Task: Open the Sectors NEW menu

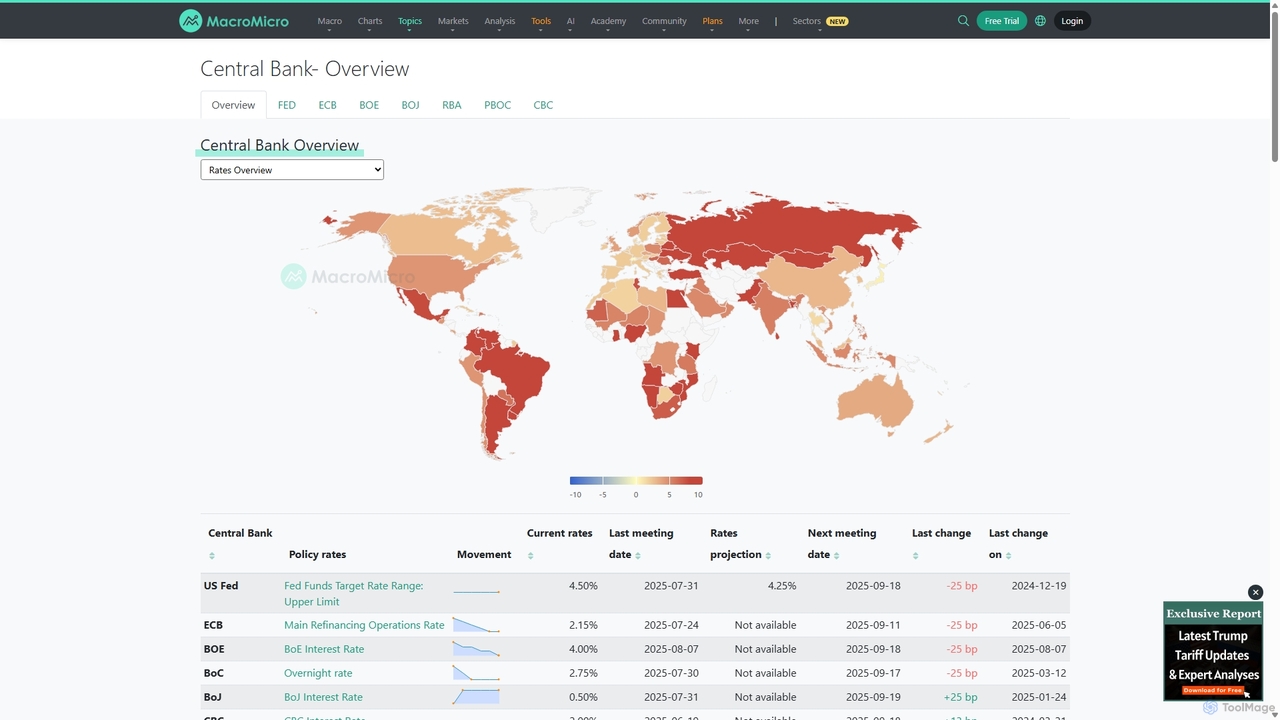Action: click(820, 21)
